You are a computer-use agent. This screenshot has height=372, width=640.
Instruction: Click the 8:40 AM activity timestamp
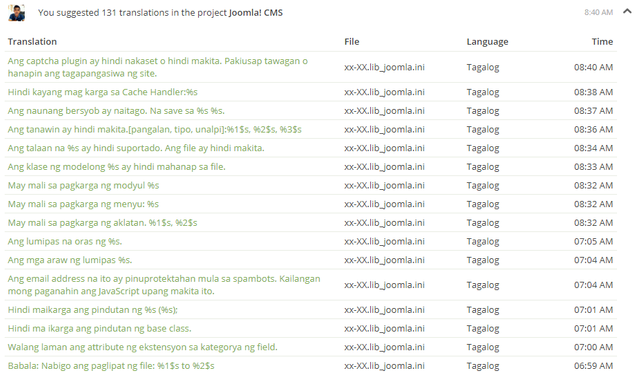click(598, 12)
